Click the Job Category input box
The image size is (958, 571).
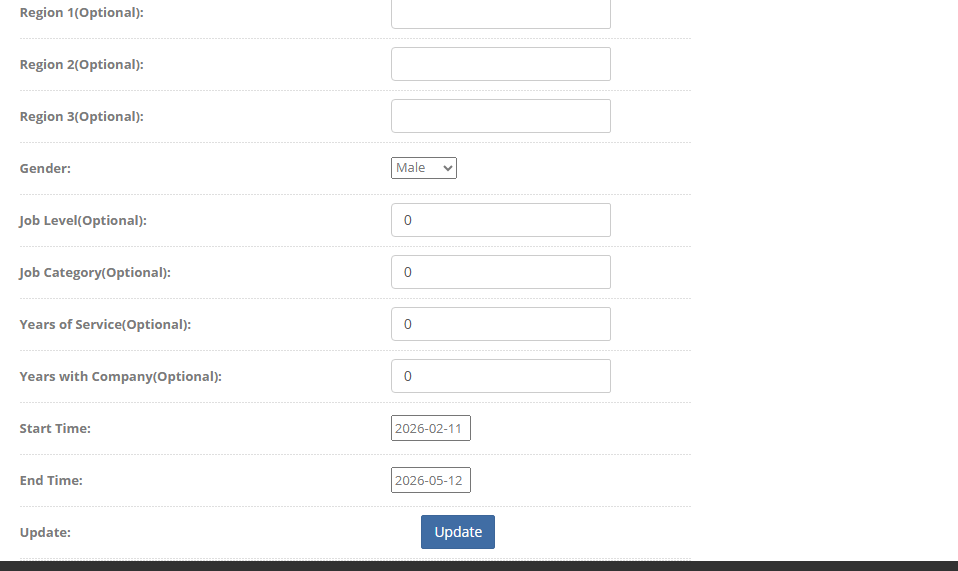[x=500, y=272]
